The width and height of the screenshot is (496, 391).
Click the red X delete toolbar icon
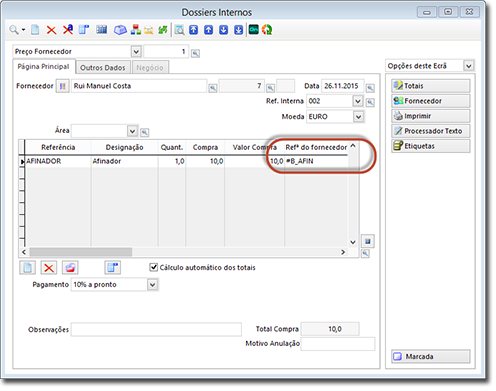pos(51,30)
